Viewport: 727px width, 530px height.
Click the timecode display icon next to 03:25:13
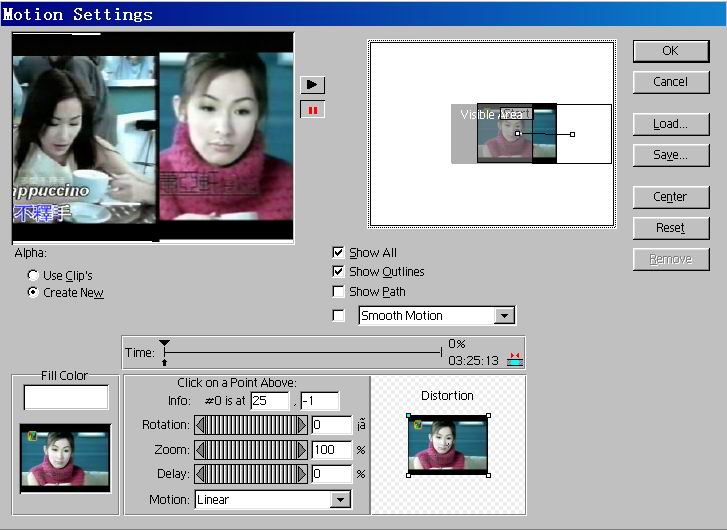coord(515,359)
